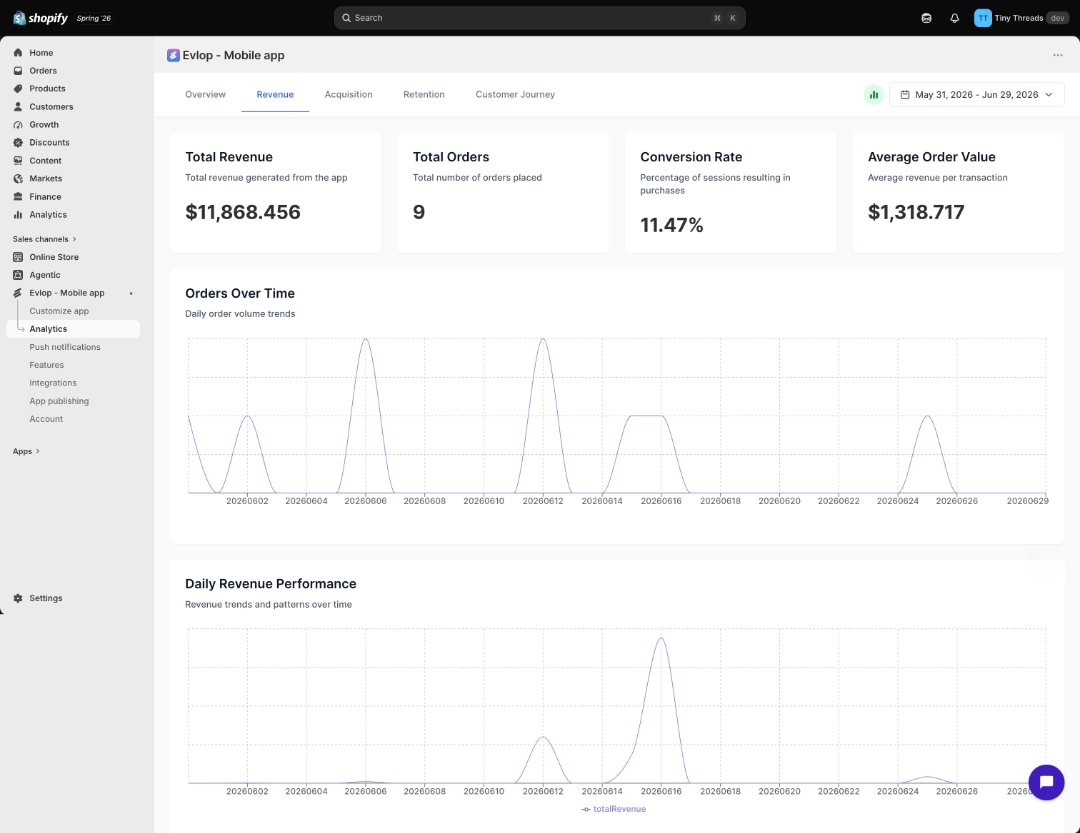
Task: Click the Orders inbox icon
Action: pos(18,70)
